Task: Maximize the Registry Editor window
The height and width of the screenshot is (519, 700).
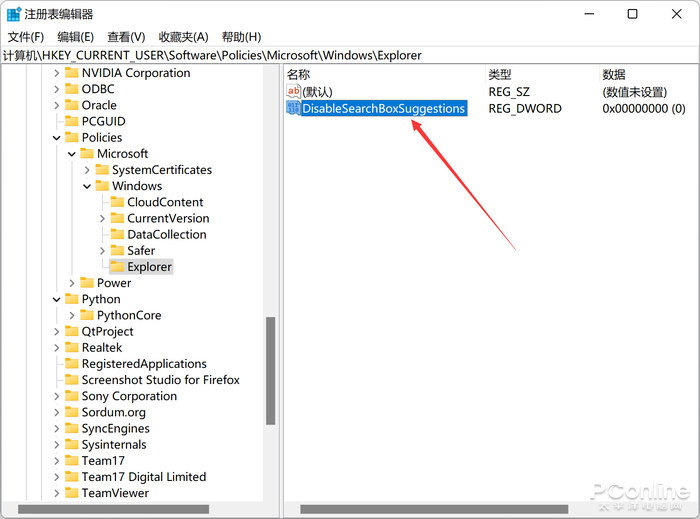Action: [633, 14]
